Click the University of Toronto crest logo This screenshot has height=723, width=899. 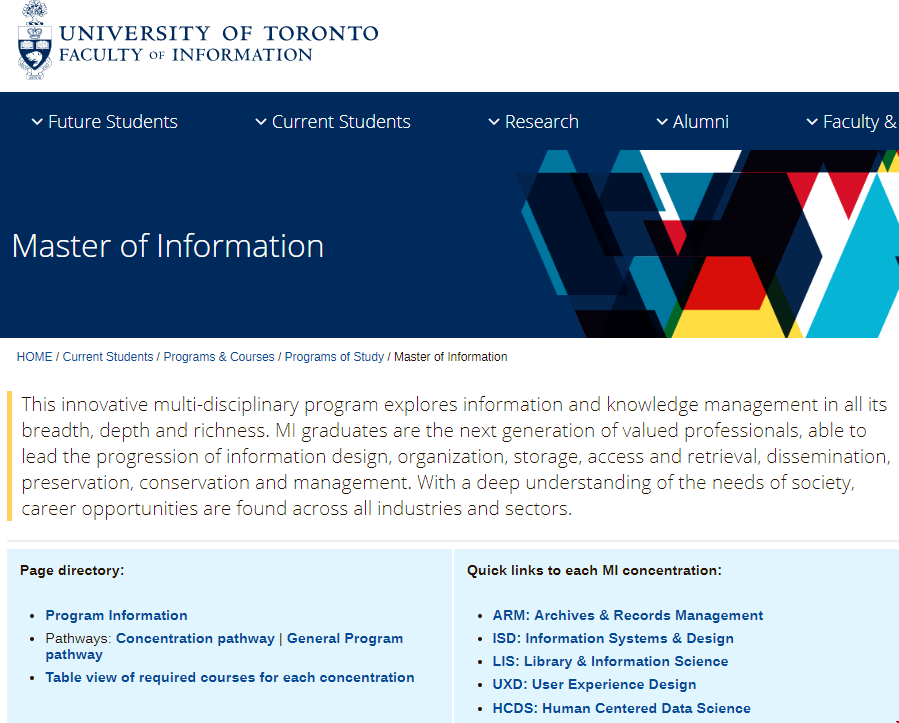click(33, 41)
